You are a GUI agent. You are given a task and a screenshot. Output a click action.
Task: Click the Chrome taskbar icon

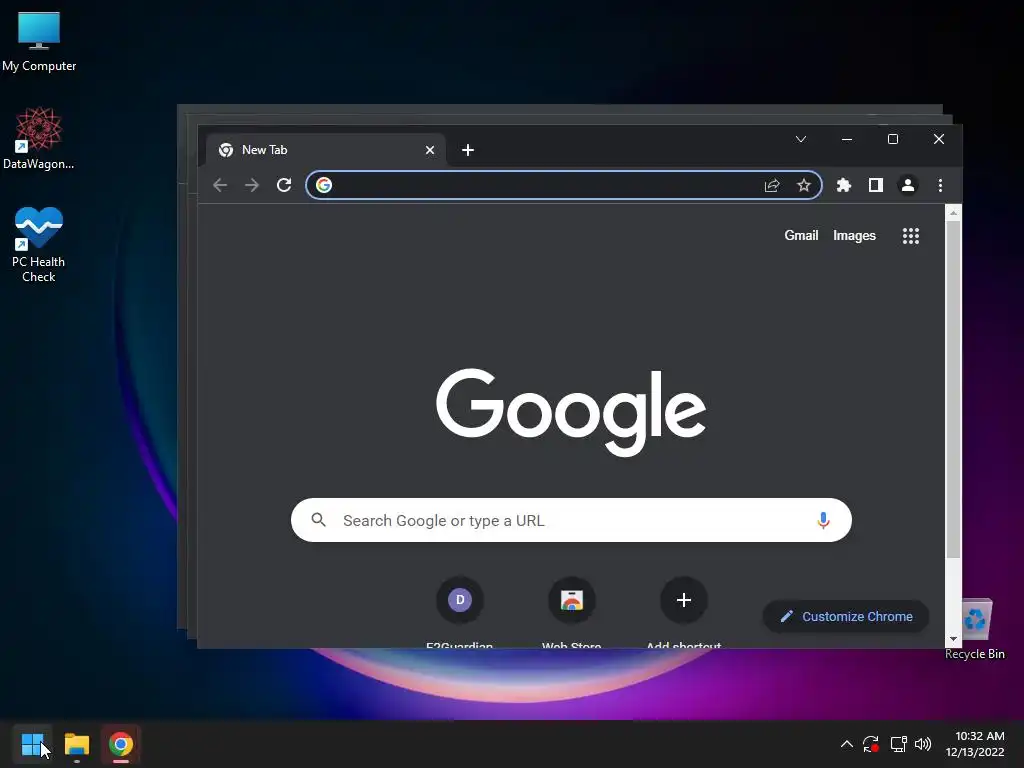(121, 744)
